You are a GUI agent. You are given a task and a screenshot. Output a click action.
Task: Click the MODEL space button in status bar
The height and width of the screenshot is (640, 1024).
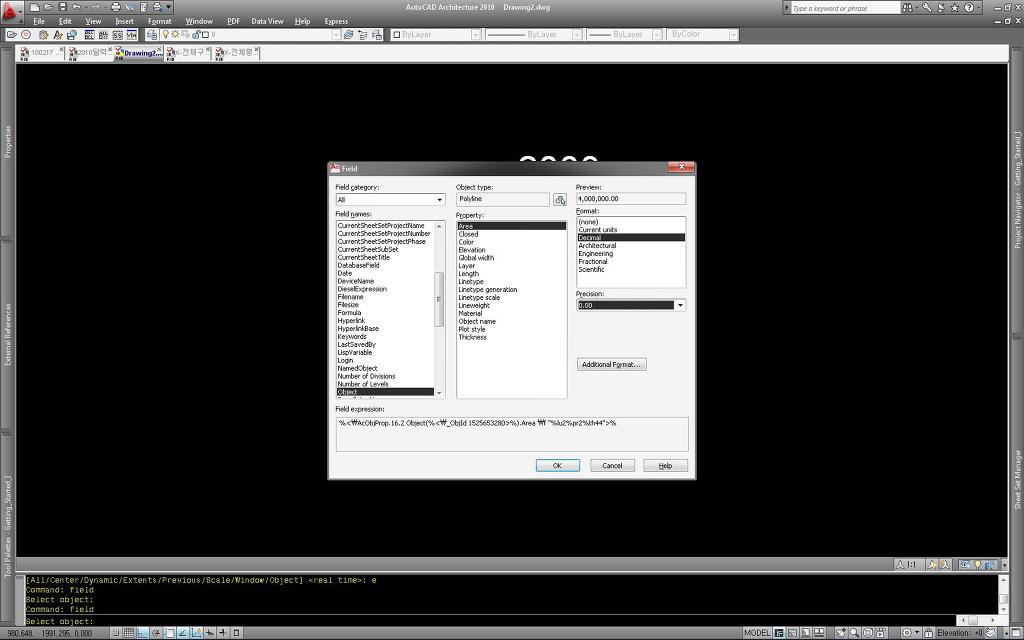[x=757, y=633]
